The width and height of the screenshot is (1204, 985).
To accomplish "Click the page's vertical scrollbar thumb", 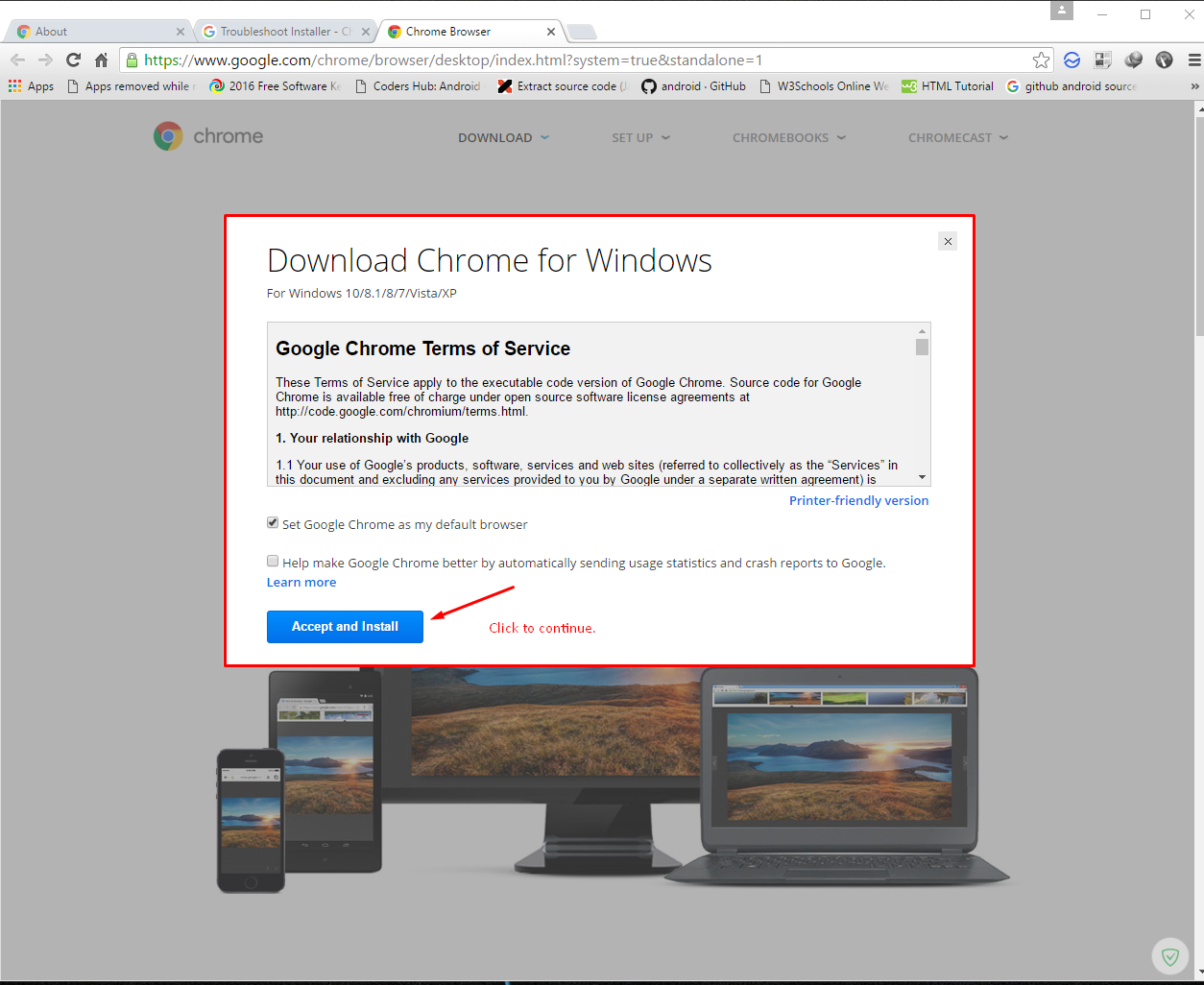I will (x=1200, y=226).
